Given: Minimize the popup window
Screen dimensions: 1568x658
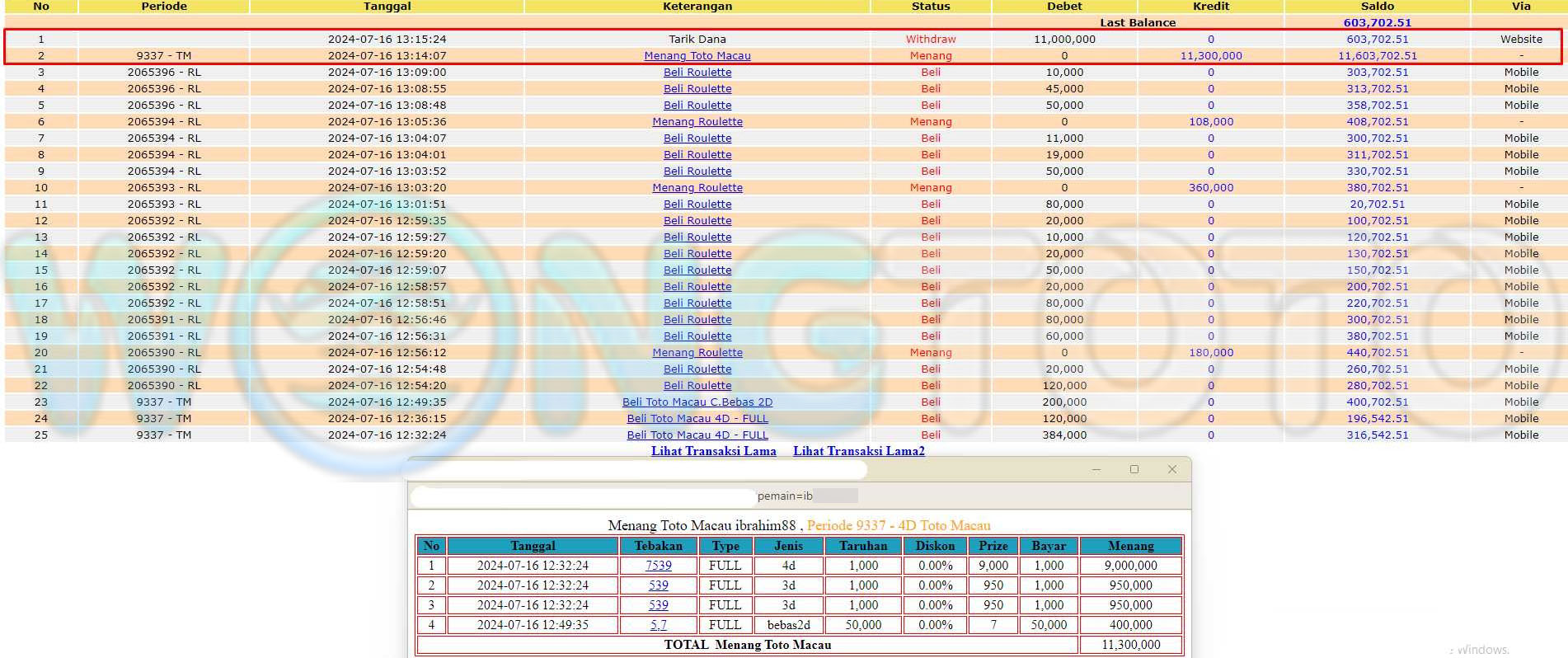Looking at the screenshot, I should tap(1096, 469).
